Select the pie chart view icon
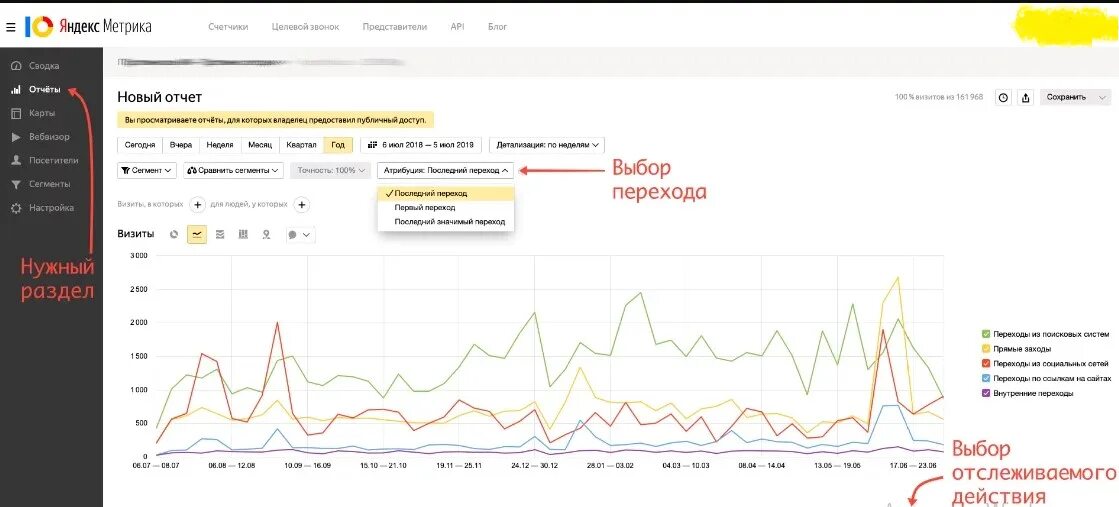The height and width of the screenshot is (507, 1119). [x=174, y=235]
